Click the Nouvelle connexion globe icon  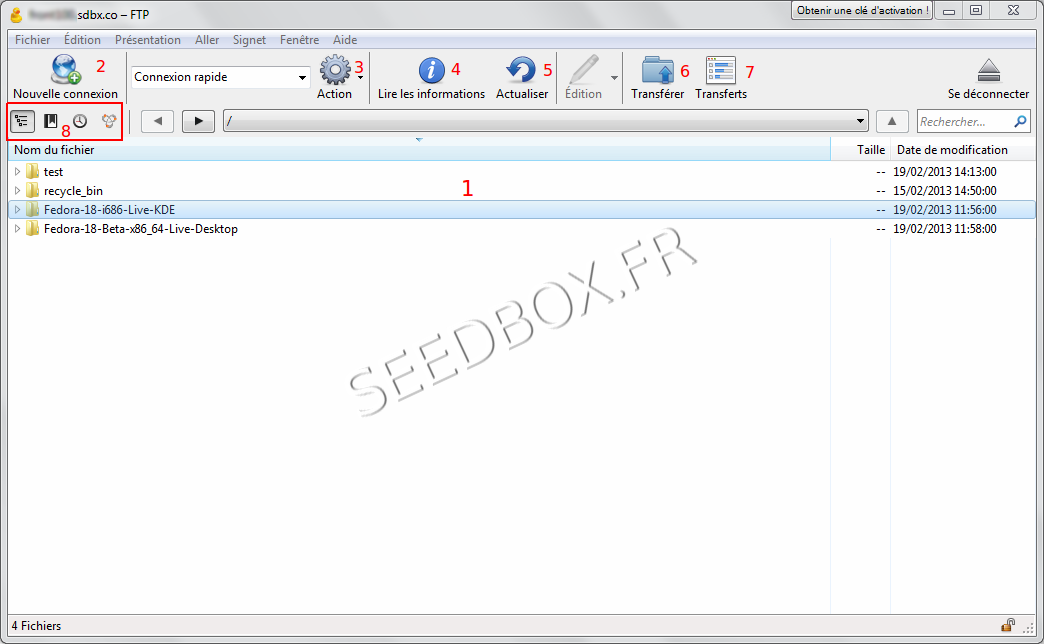coord(66,71)
